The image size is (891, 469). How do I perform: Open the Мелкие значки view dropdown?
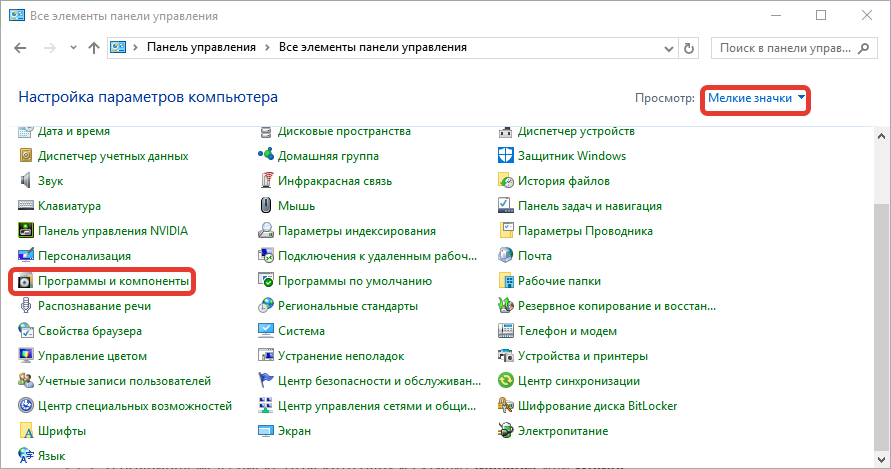(x=756, y=98)
